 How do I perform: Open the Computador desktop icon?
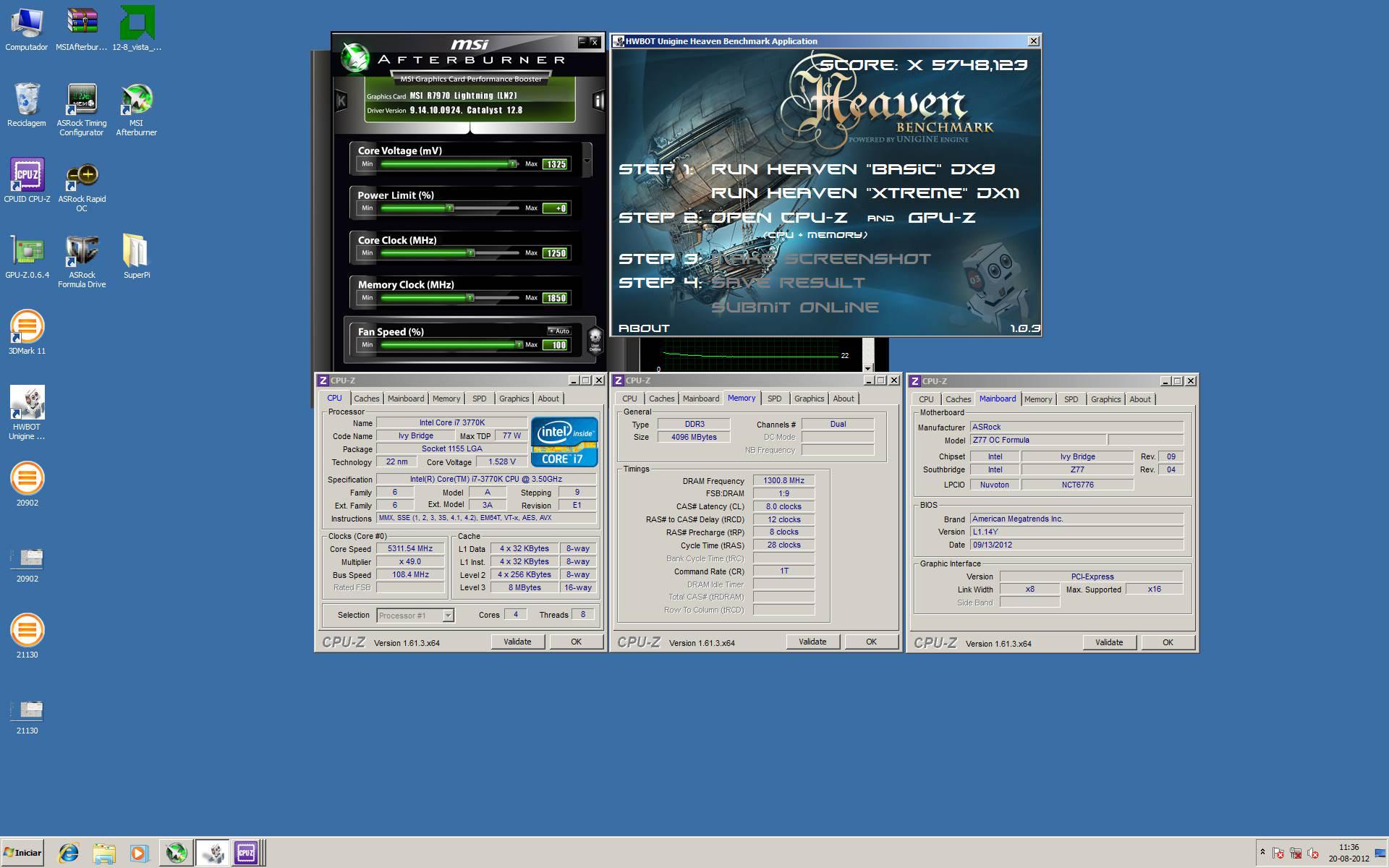27,29
